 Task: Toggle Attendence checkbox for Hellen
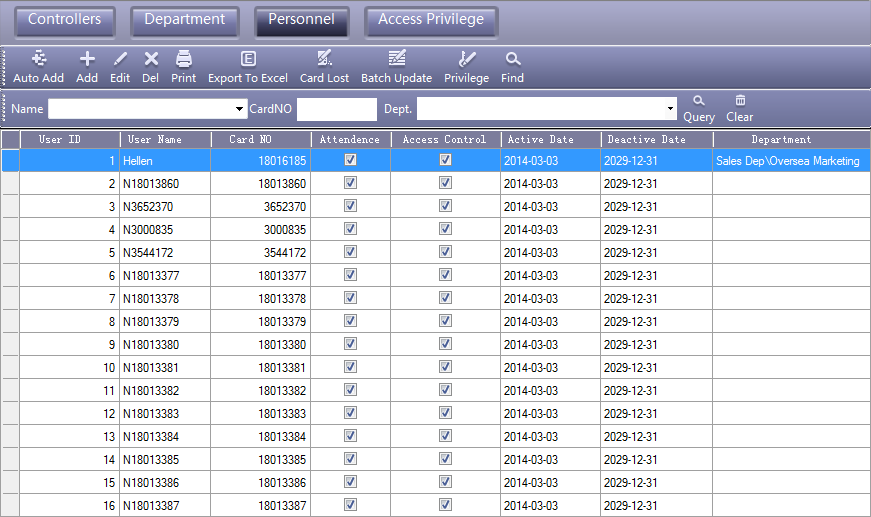pyautogui.click(x=351, y=160)
